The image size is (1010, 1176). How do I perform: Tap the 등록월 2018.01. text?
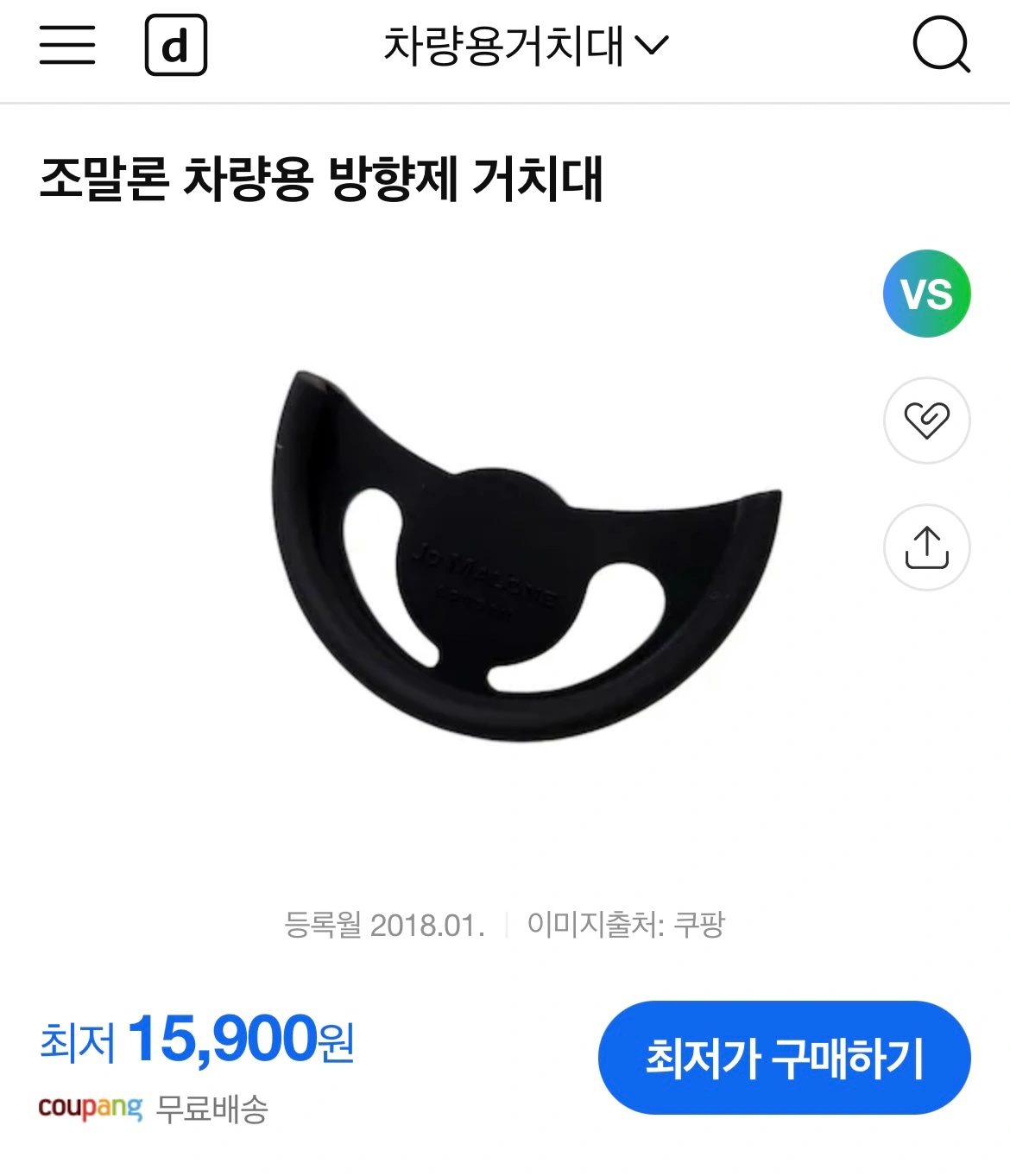(x=384, y=925)
